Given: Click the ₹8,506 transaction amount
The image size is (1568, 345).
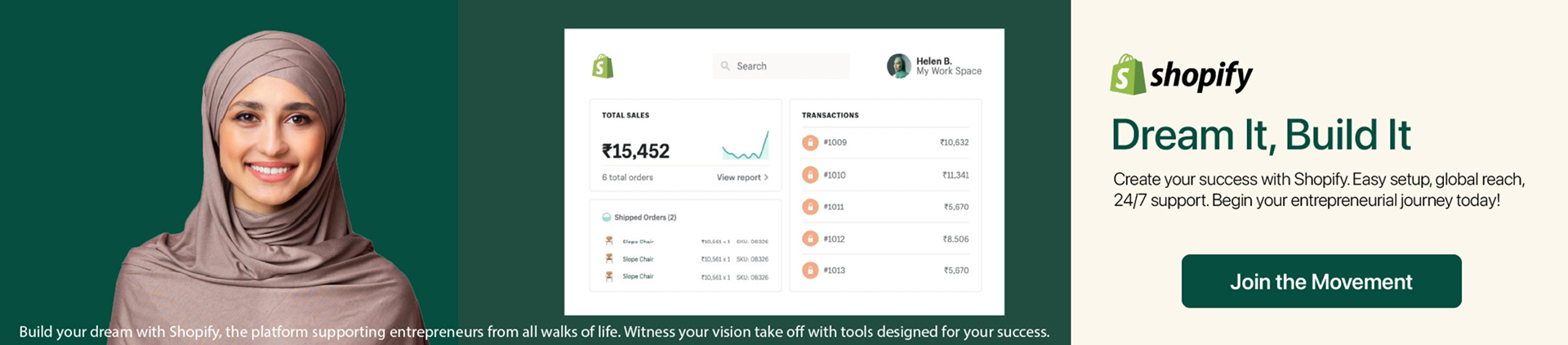Looking at the screenshot, I should tap(955, 239).
